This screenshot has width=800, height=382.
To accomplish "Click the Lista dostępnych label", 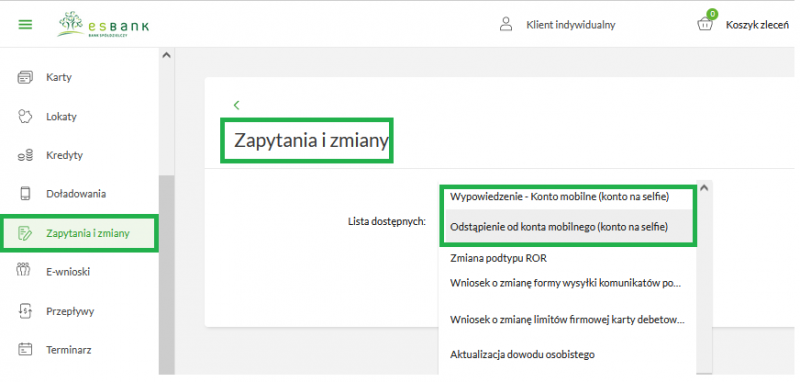I will pyautogui.click(x=387, y=222).
